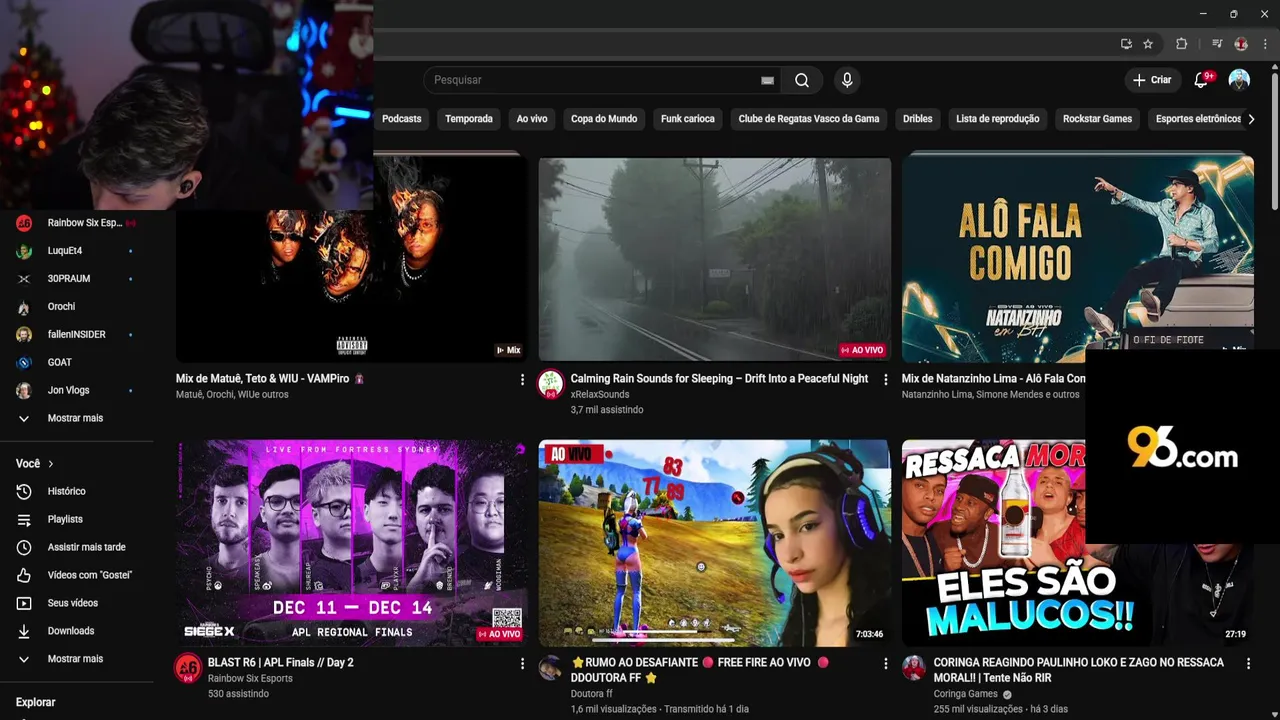Open 30PRAUM channel in sidebar
The height and width of the screenshot is (720, 1280).
point(77,279)
